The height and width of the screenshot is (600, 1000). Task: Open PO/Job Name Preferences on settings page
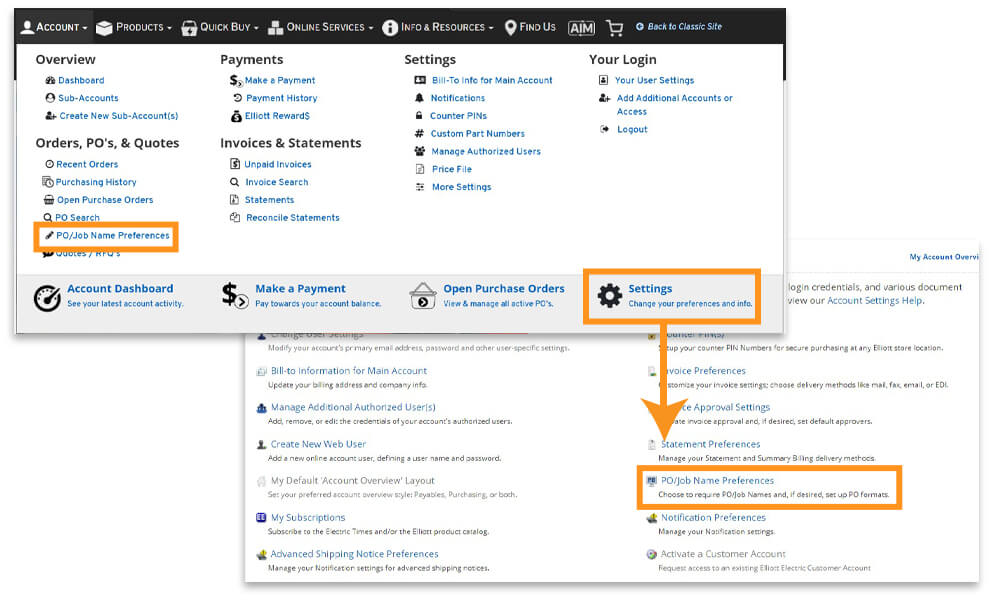pyautogui.click(x=717, y=481)
